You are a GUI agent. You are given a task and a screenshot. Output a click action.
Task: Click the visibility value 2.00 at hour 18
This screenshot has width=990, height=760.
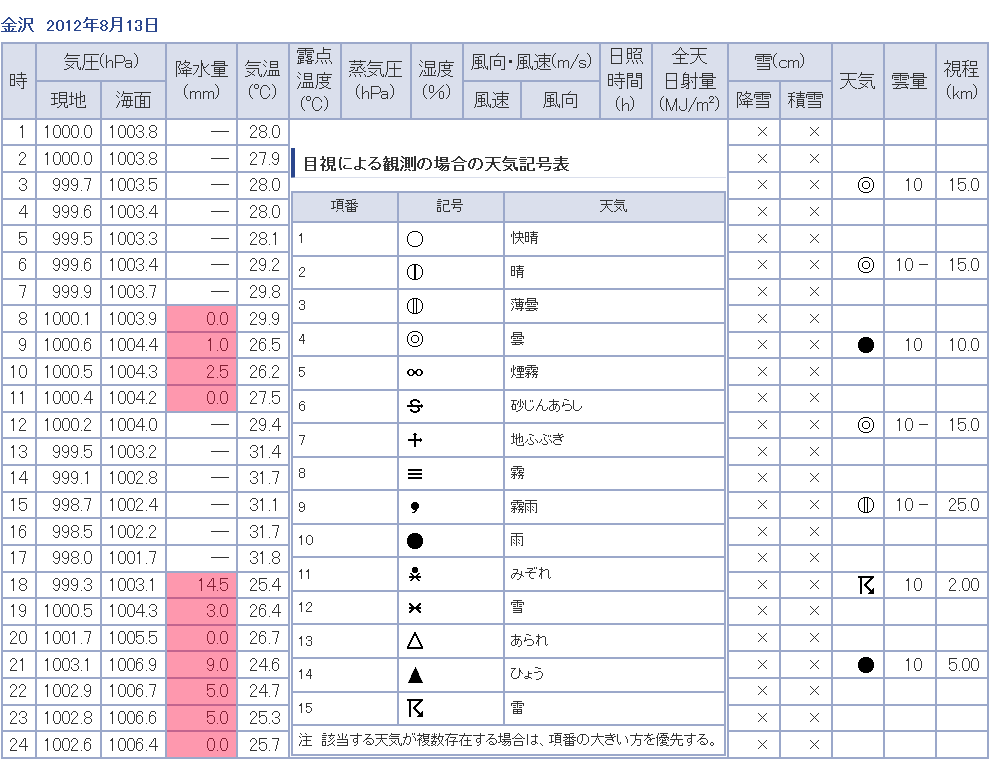(x=963, y=585)
